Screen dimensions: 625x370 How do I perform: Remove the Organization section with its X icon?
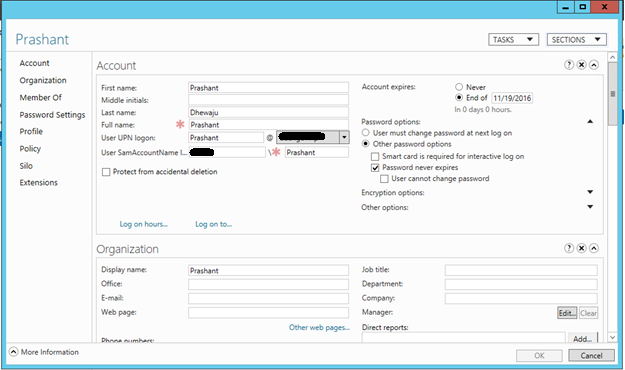(x=582, y=248)
